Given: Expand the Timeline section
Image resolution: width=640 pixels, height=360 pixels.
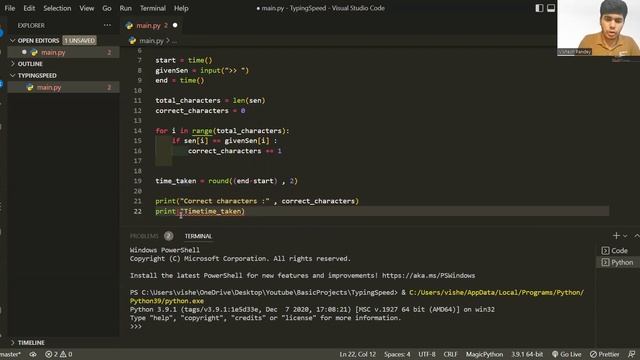Looking at the screenshot, I should (x=13, y=342).
